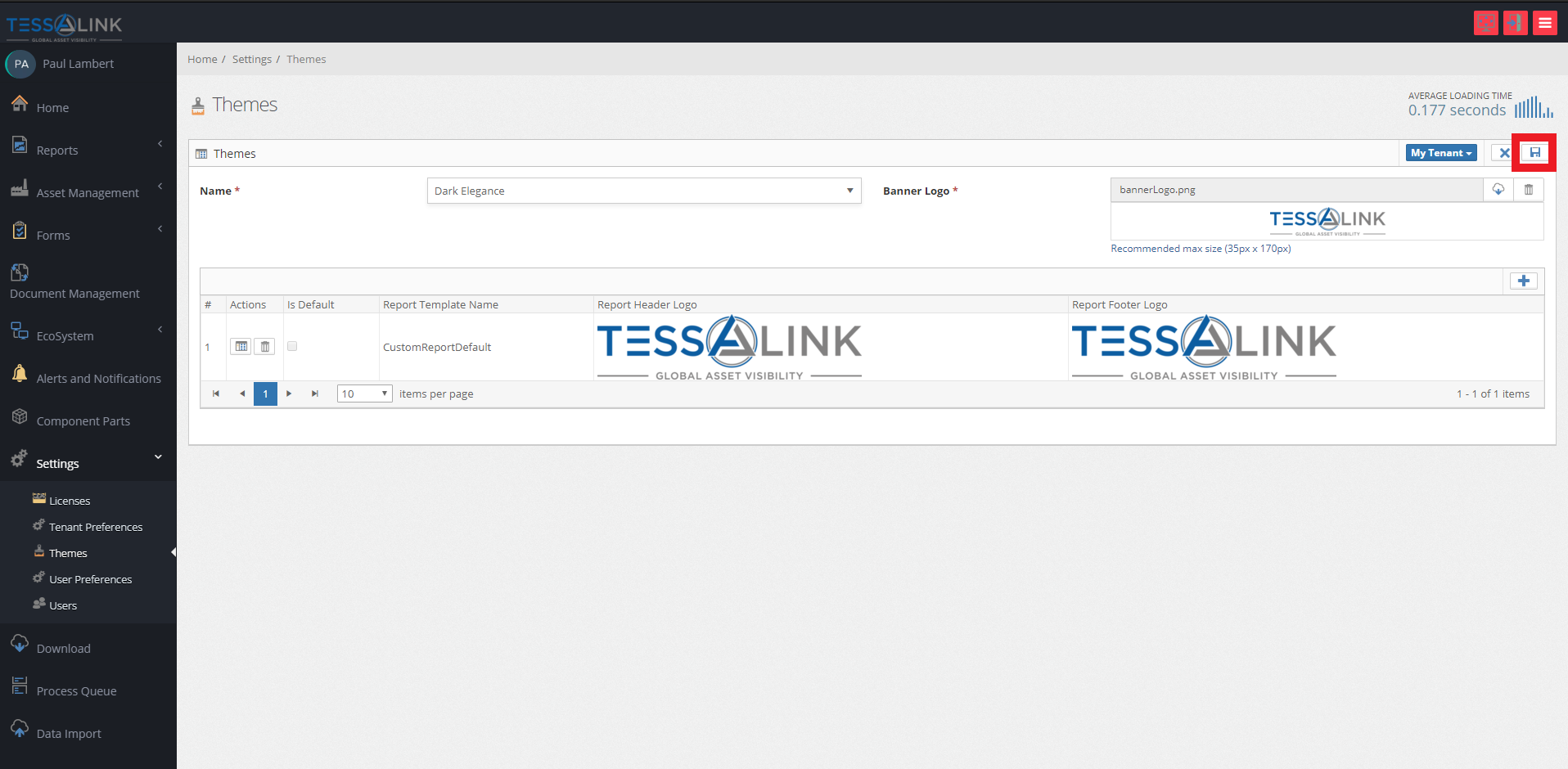The width and height of the screenshot is (1568, 769).
Task: Click the Settings breadcrumb link
Action: 251,59
